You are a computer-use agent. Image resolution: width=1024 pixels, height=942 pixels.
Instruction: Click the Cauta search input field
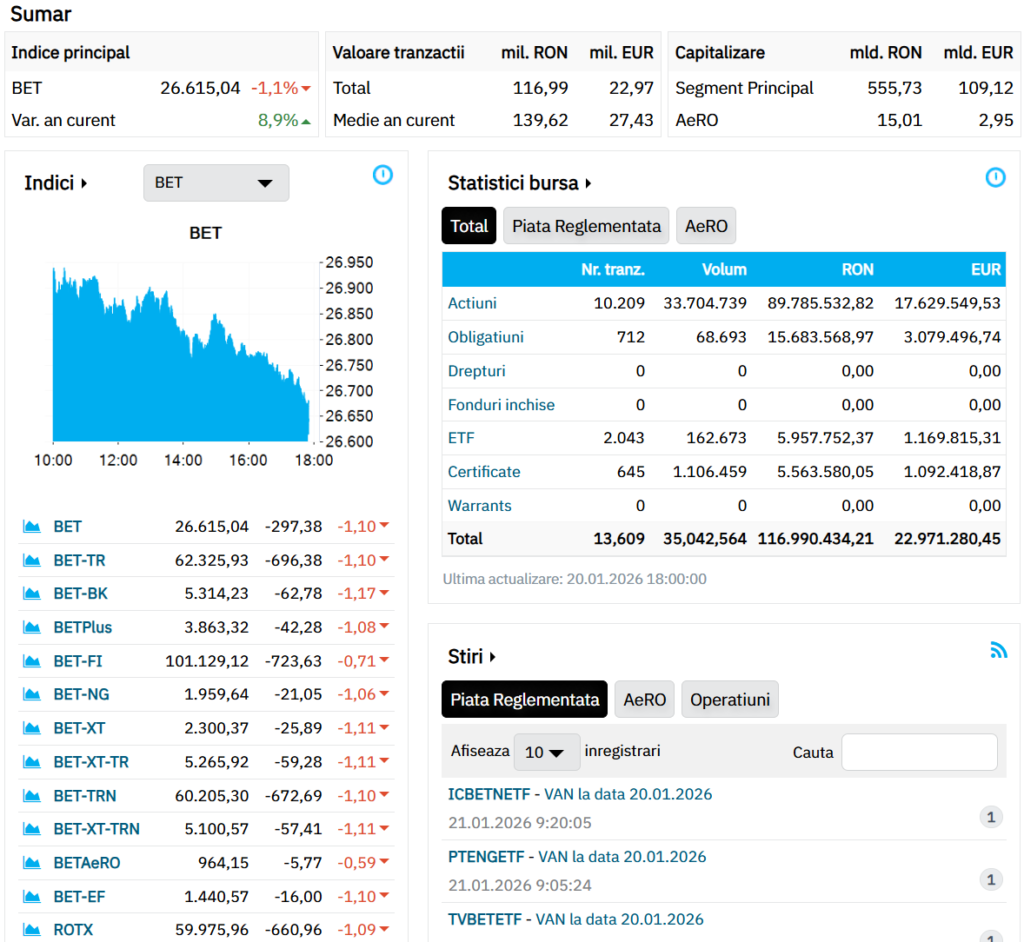919,752
